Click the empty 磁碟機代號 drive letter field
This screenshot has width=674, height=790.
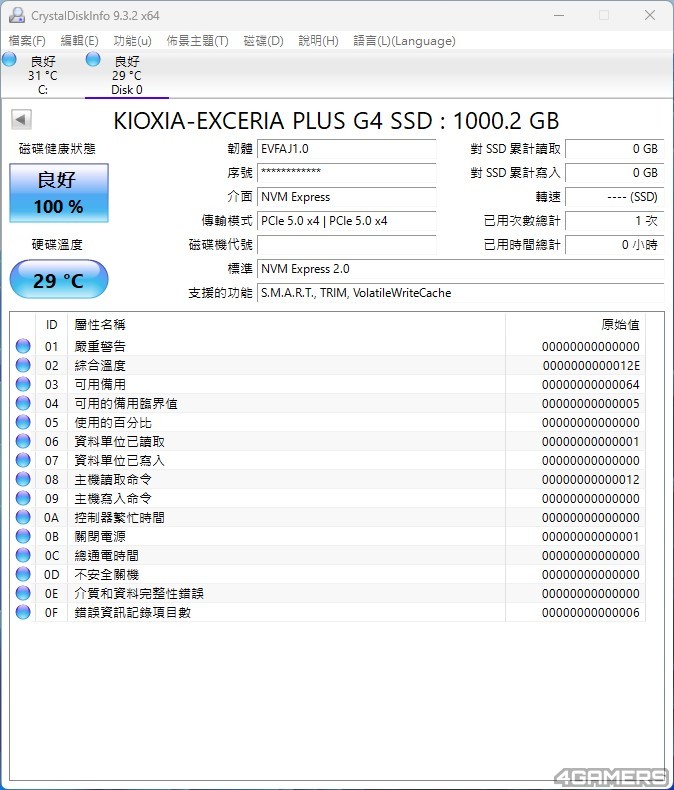click(347, 245)
